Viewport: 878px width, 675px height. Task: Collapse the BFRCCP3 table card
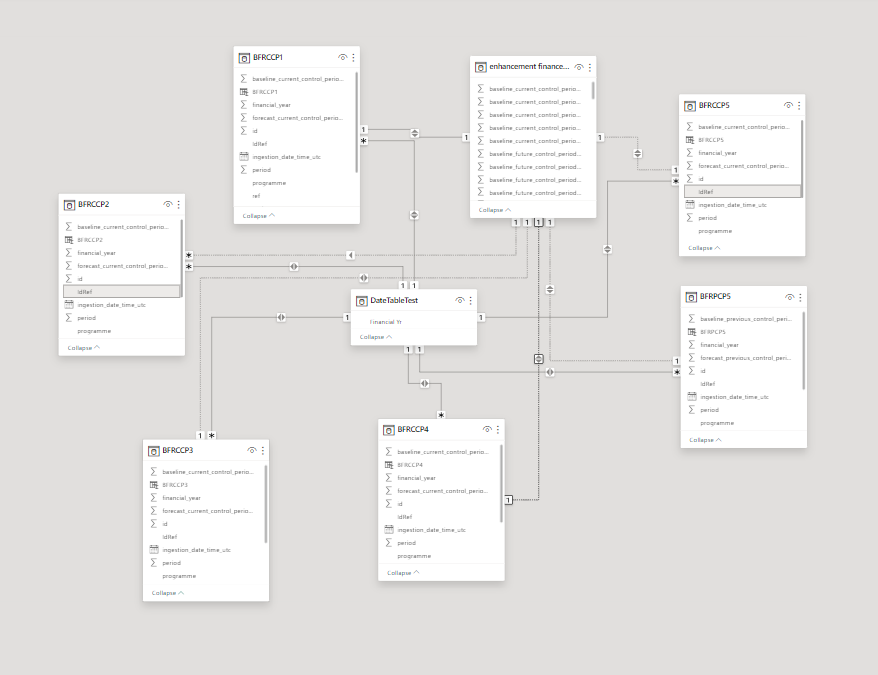pos(168,593)
